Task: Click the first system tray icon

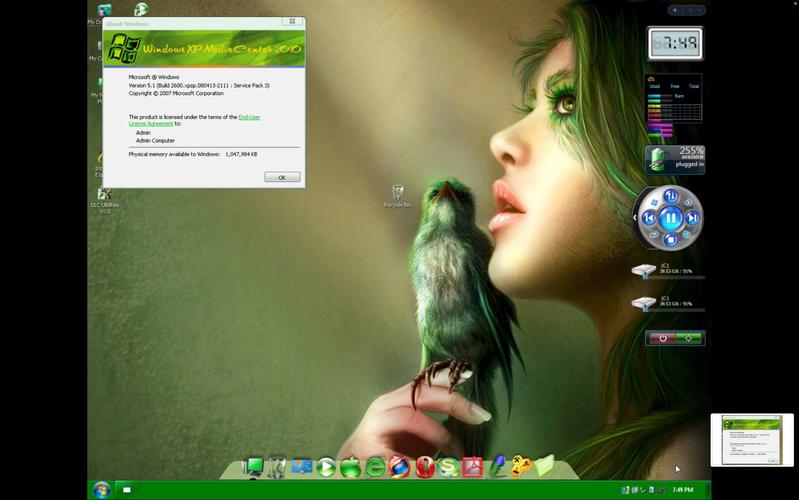Action: pyautogui.click(x=625, y=490)
